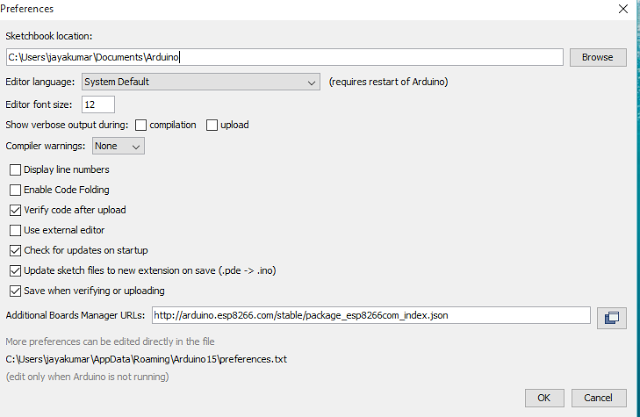Enable verbose output during compilation

point(141,125)
